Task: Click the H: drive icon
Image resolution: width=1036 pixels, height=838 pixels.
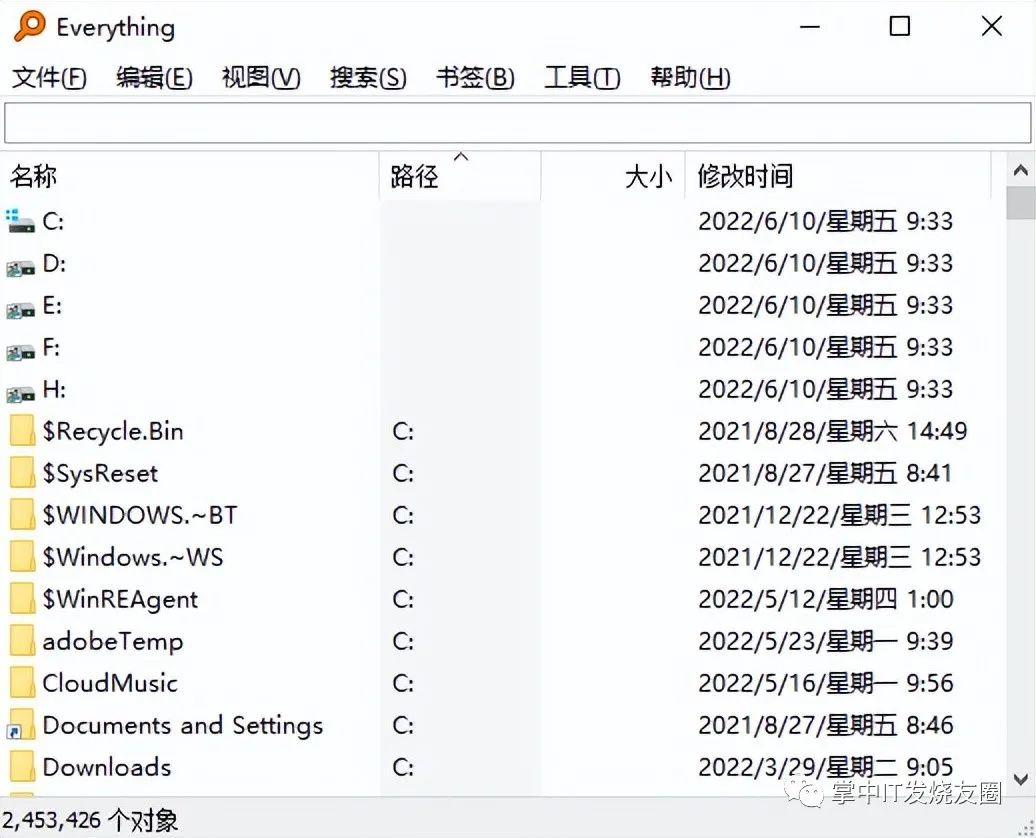Action: click(x=20, y=392)
